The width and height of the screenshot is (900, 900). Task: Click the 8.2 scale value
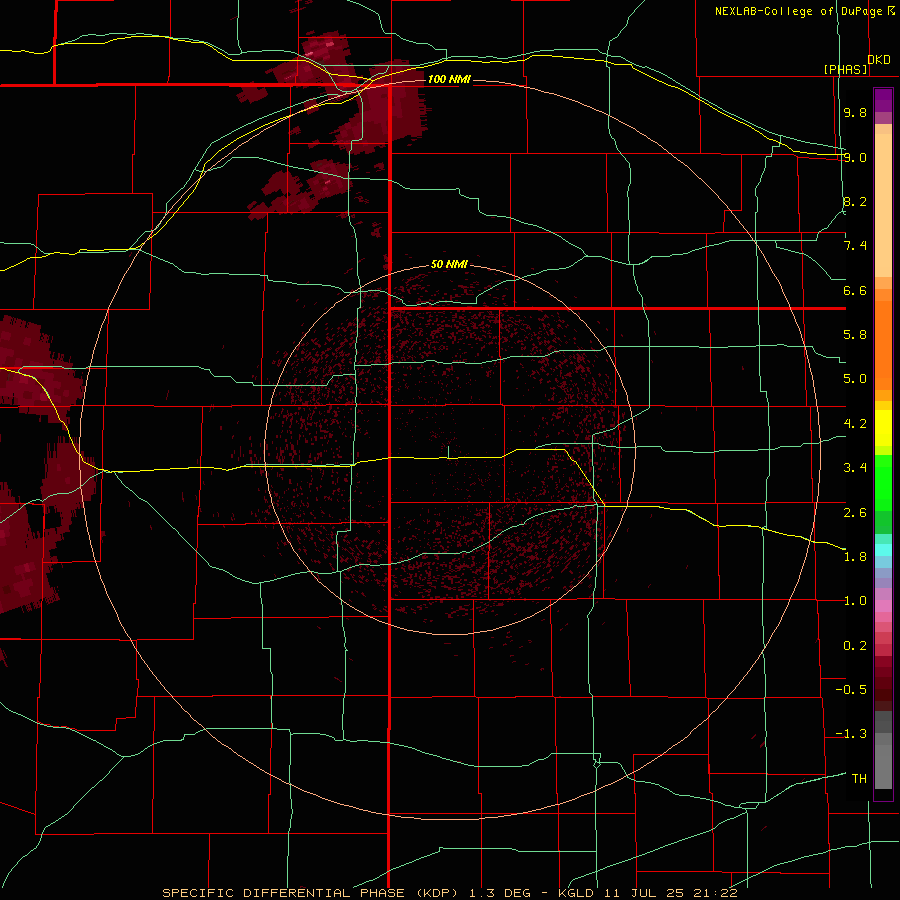coord(855,201)
